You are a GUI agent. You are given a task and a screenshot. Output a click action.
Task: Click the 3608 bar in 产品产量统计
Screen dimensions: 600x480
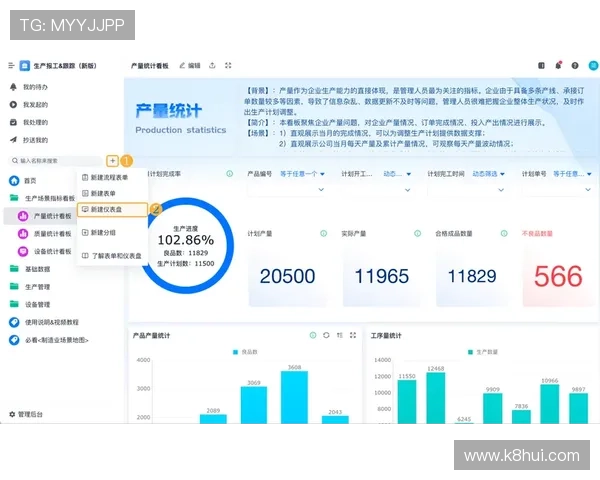pos(294,397)
